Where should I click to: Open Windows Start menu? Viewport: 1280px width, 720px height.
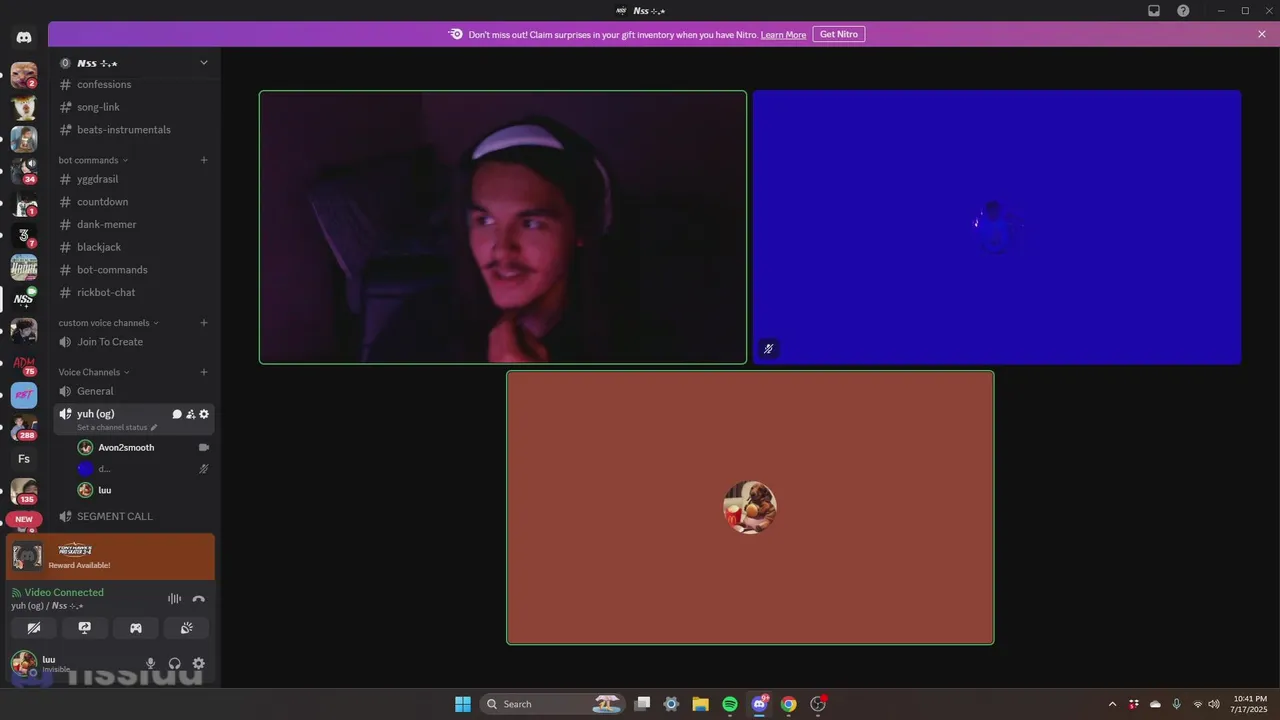[463, 704]
